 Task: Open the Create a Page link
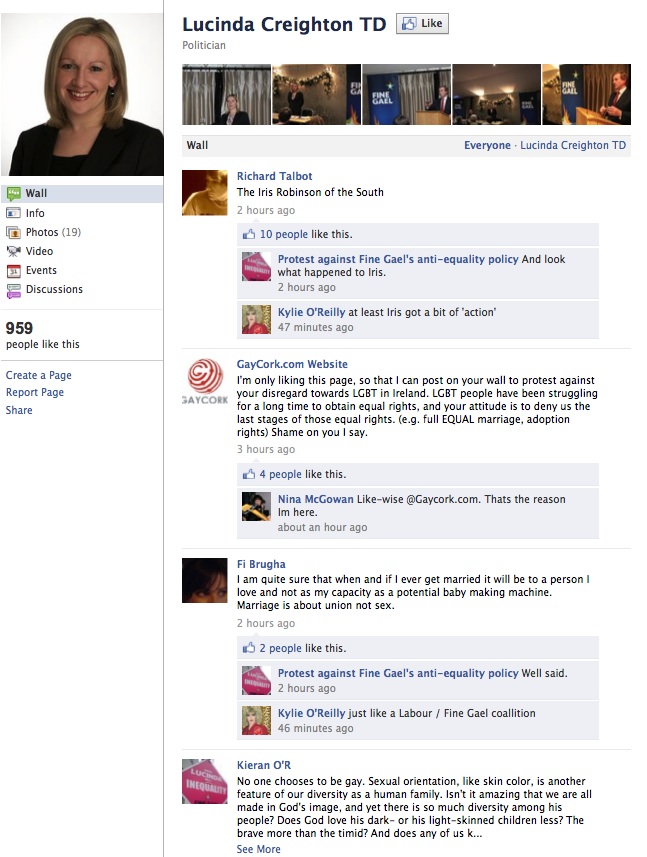pos(39,375)
